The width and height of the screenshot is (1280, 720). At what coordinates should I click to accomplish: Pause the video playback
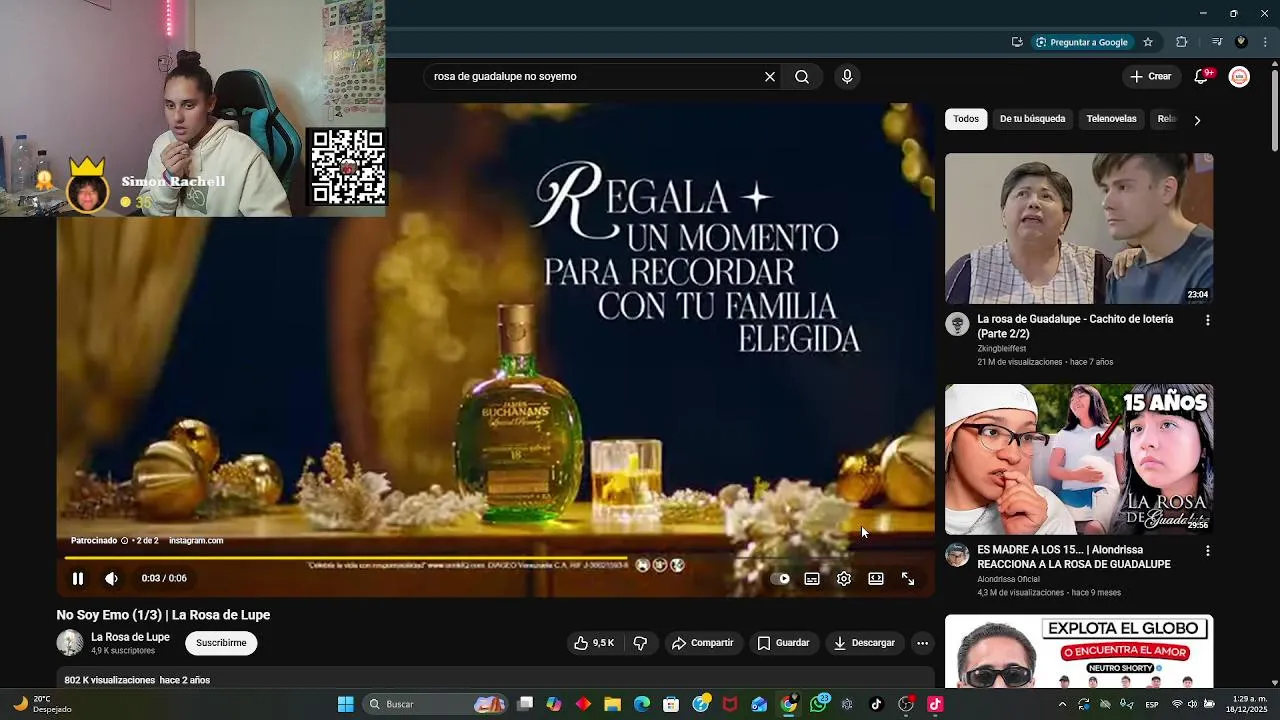point(78,578)
